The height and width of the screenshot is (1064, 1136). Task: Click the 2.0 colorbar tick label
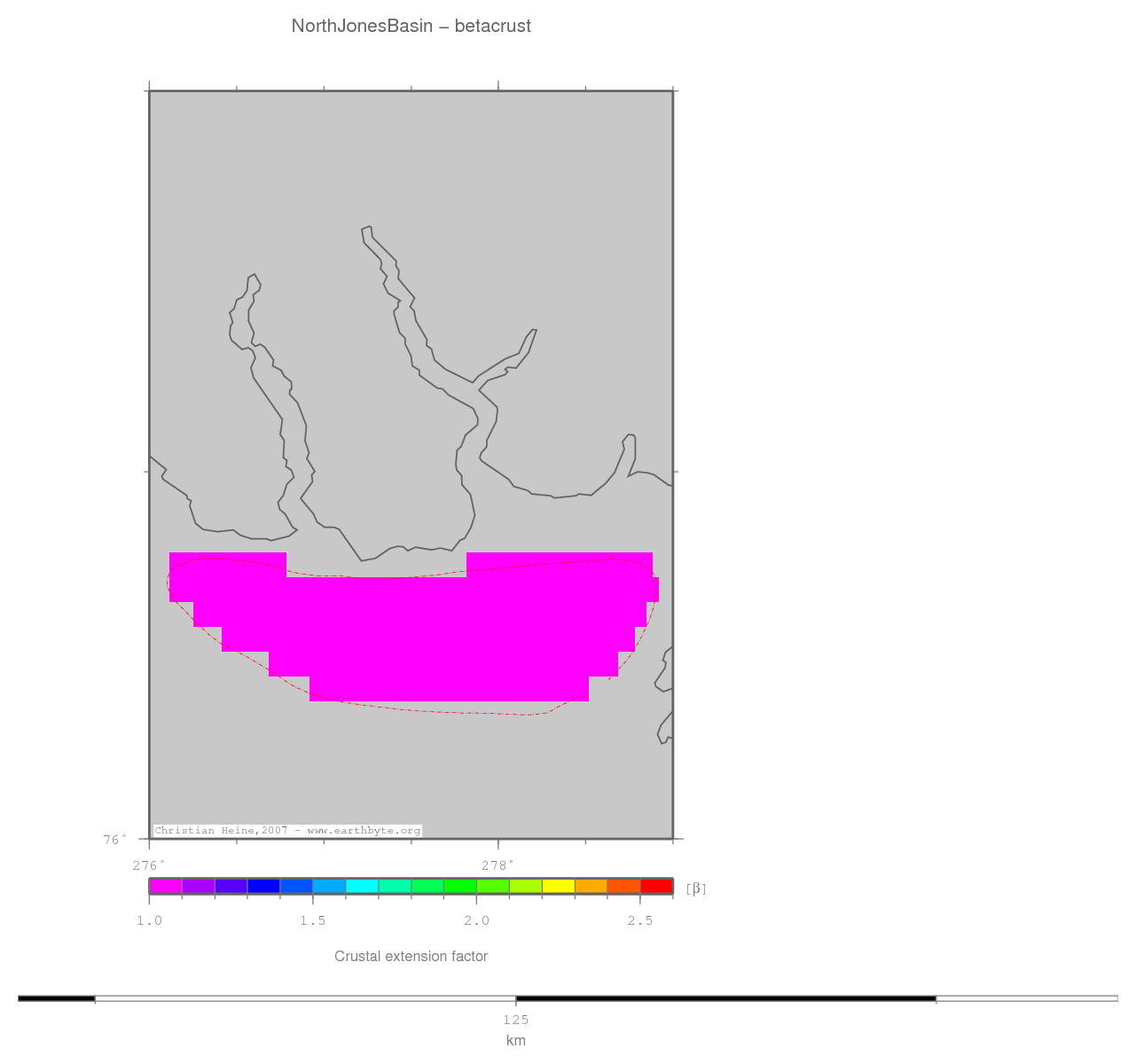[476, 921]
